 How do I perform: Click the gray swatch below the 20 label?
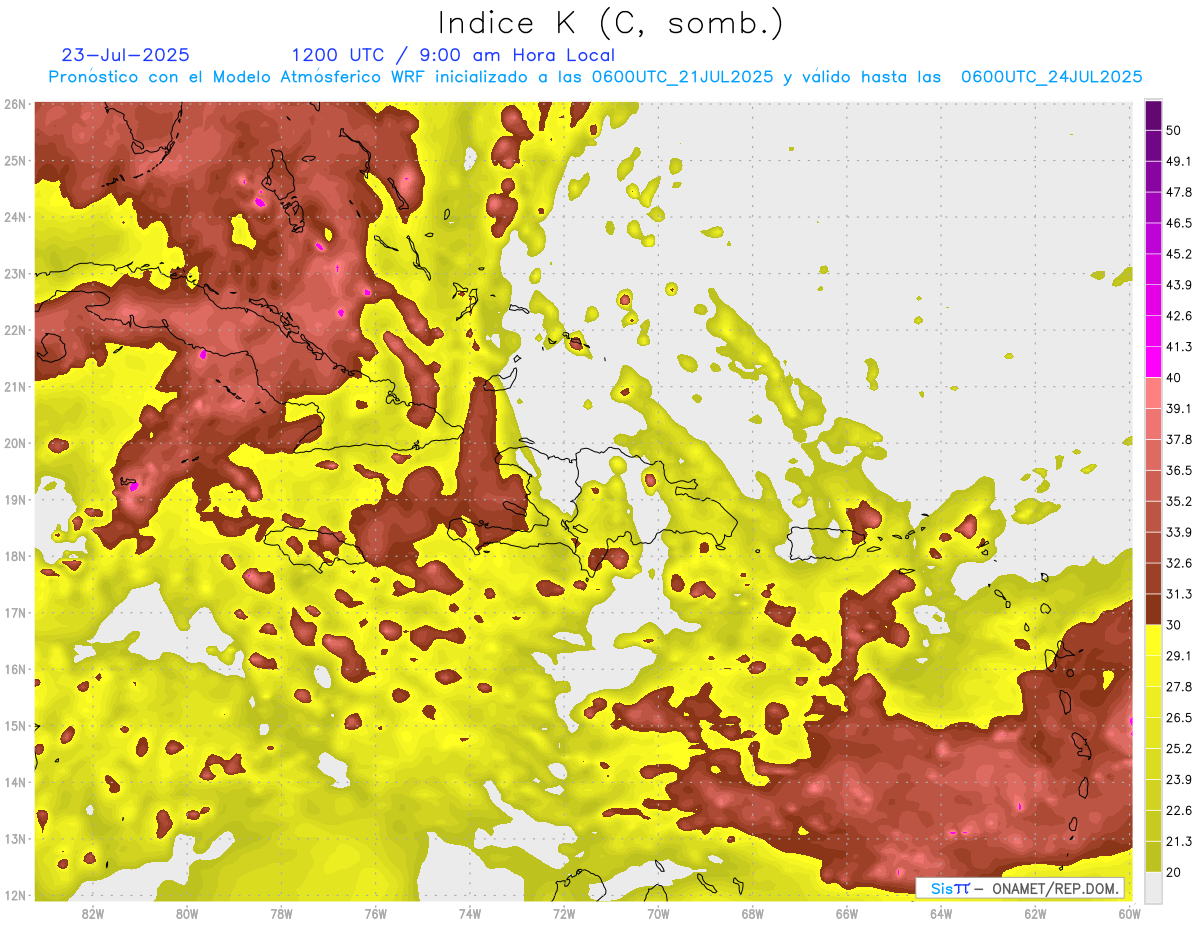1153,886
